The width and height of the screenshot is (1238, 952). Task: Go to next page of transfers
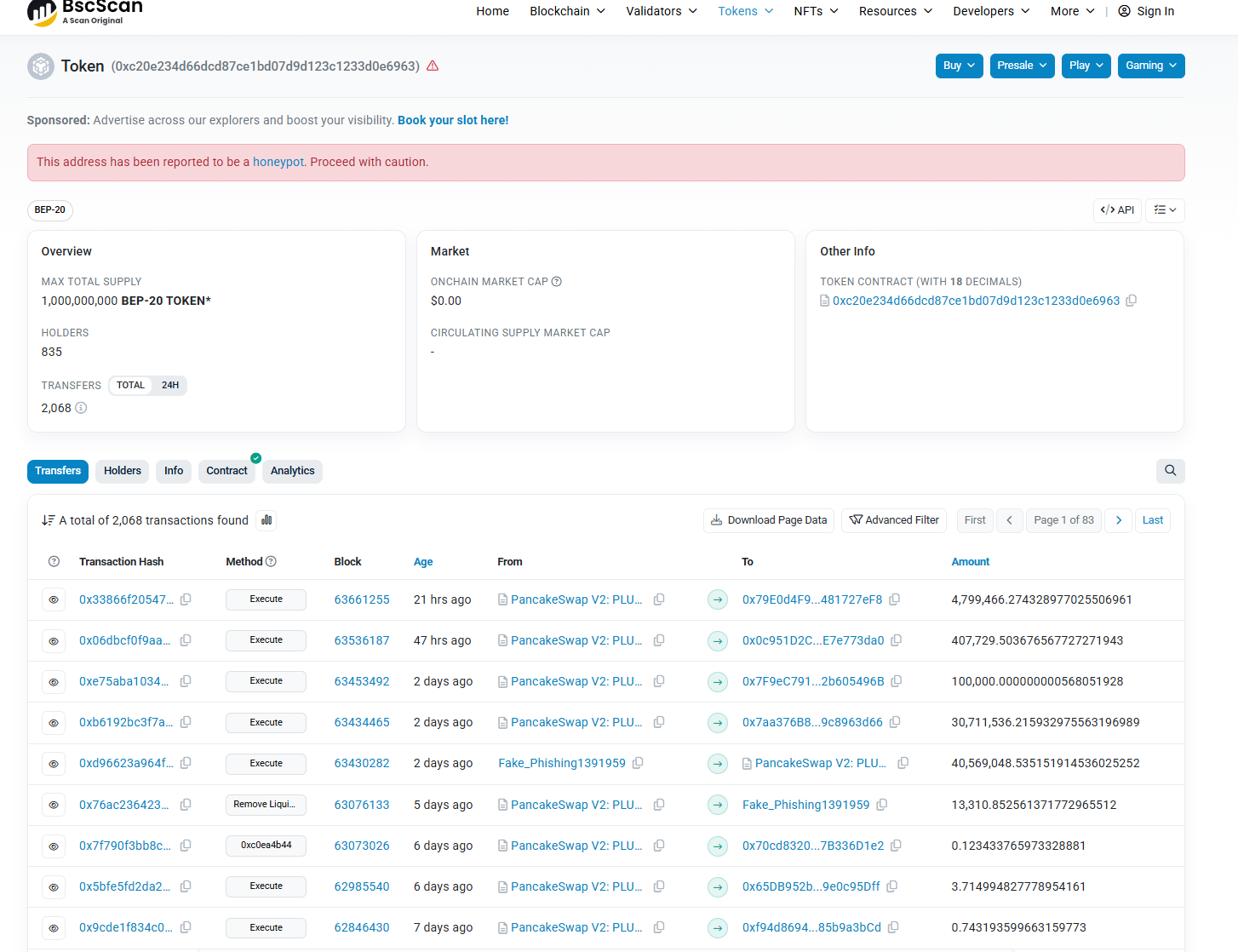[x=1118, y=520]
